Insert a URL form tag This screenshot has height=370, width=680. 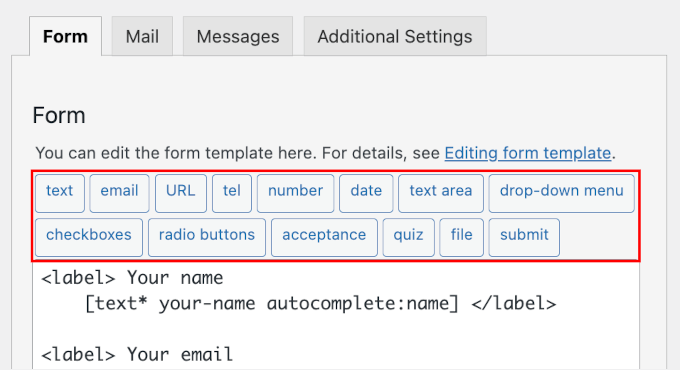(x=181, y=193)
